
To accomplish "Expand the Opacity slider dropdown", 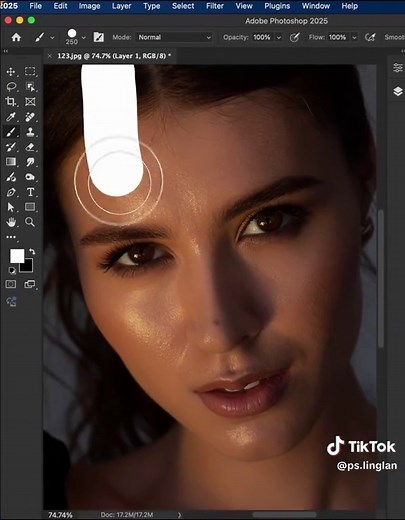I will [279, 38].
